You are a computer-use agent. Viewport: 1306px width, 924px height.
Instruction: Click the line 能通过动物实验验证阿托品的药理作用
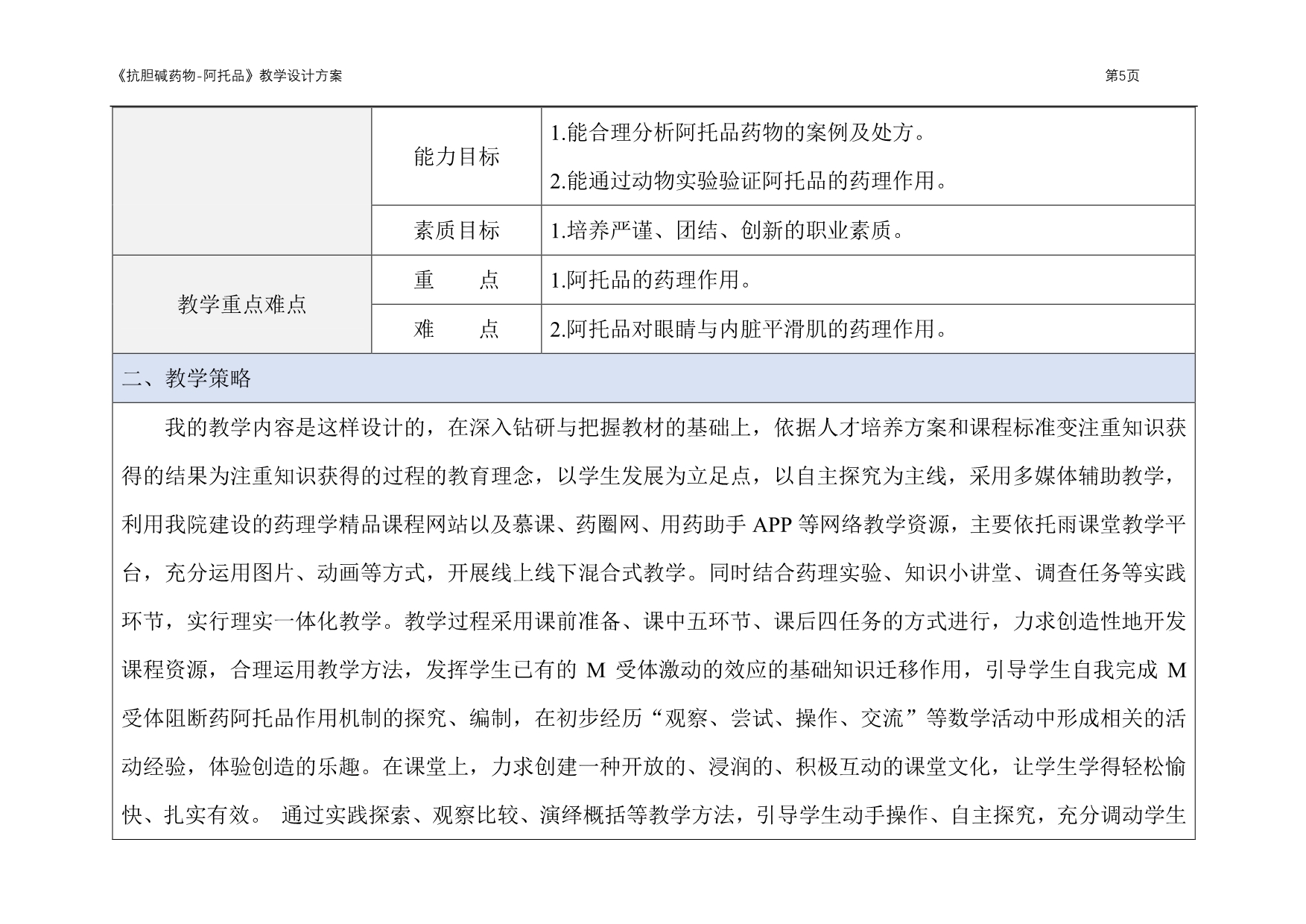[x=749, y=181]
